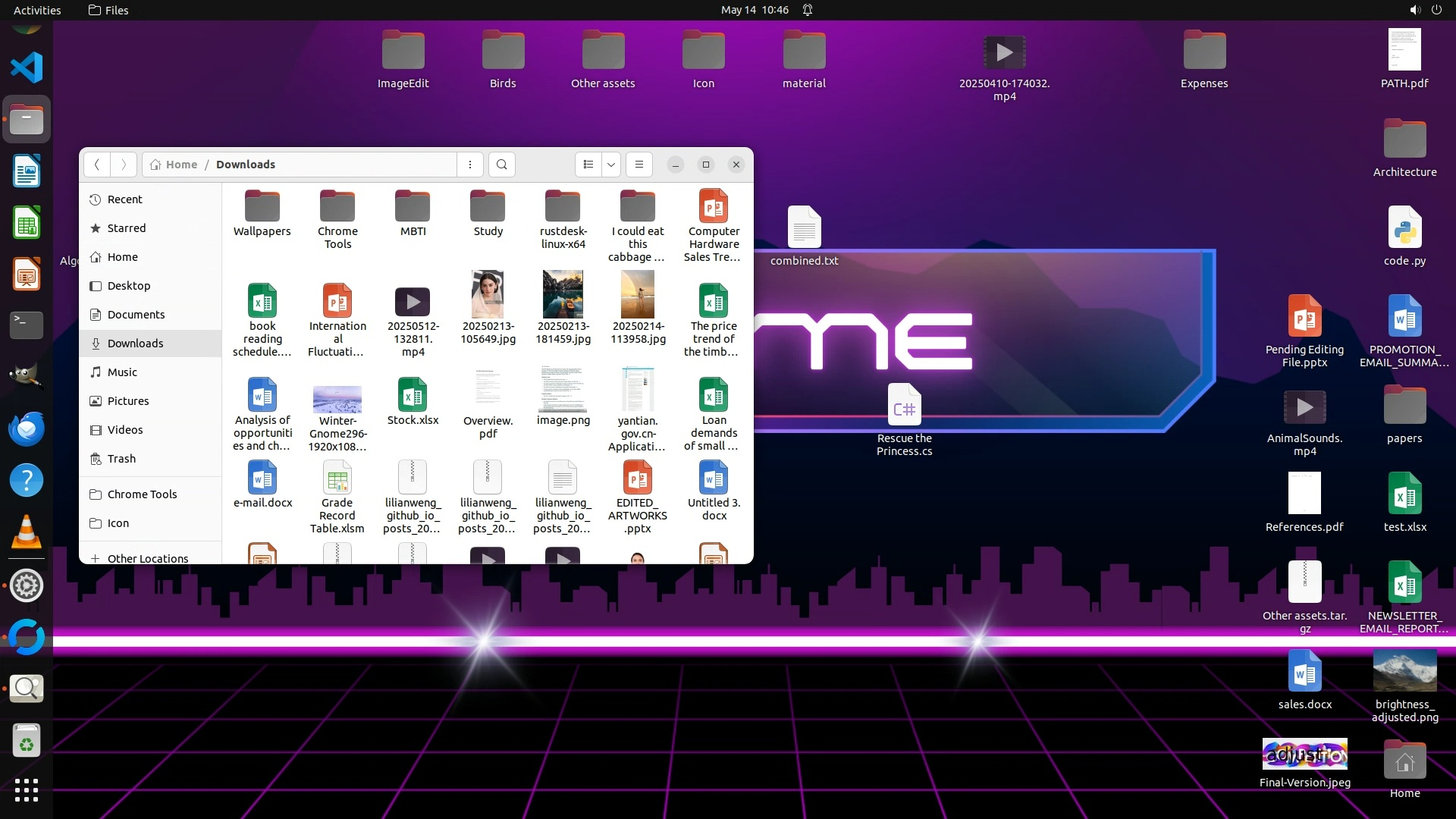
Task: Open the path bar three-dot menu
Action: click(x=470, y=165)
